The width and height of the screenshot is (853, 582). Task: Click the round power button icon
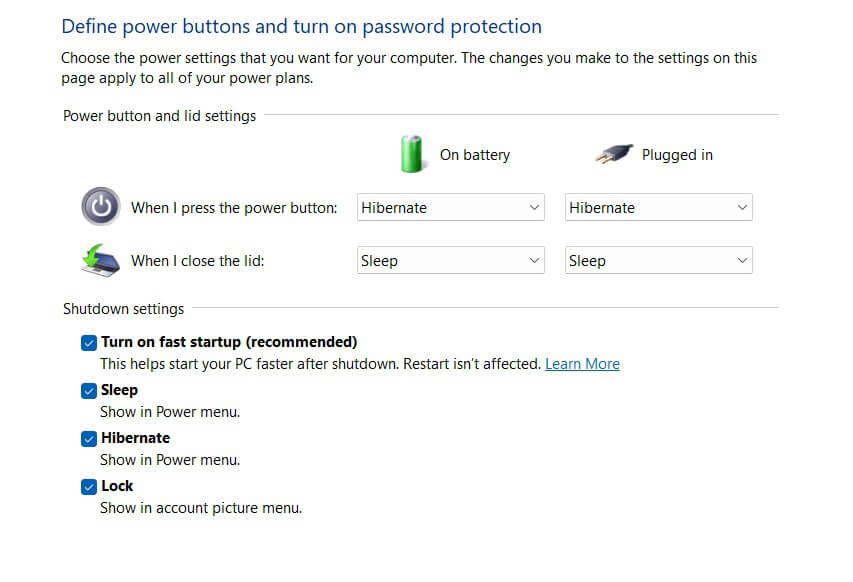(100, 206)
